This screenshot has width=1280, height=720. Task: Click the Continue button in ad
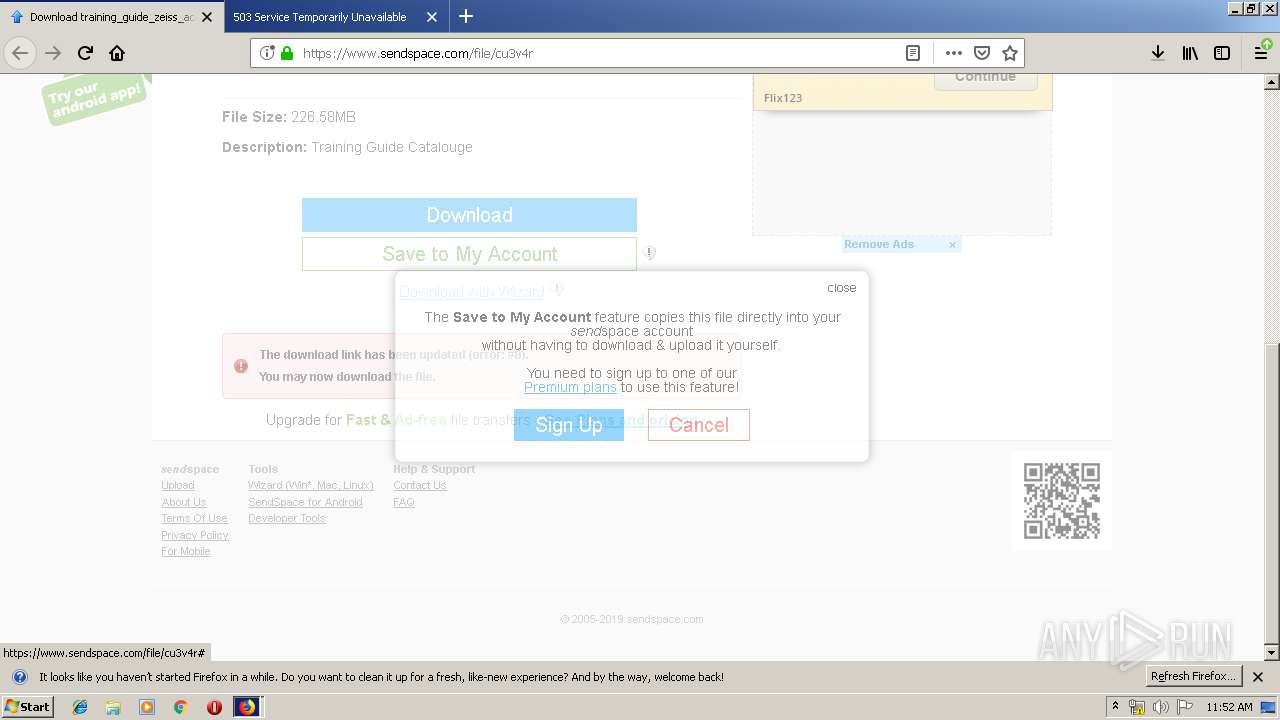pyautogui.click(x=985, y=78)
